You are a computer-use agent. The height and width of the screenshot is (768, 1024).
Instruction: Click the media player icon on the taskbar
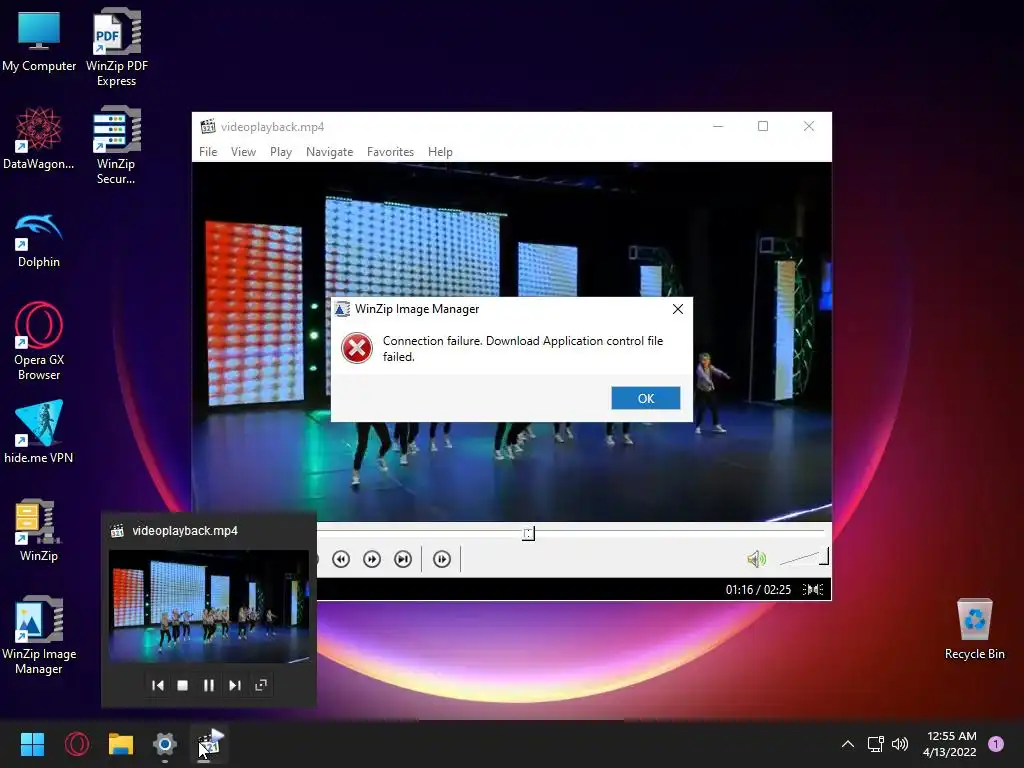click(x=210, y=744)
